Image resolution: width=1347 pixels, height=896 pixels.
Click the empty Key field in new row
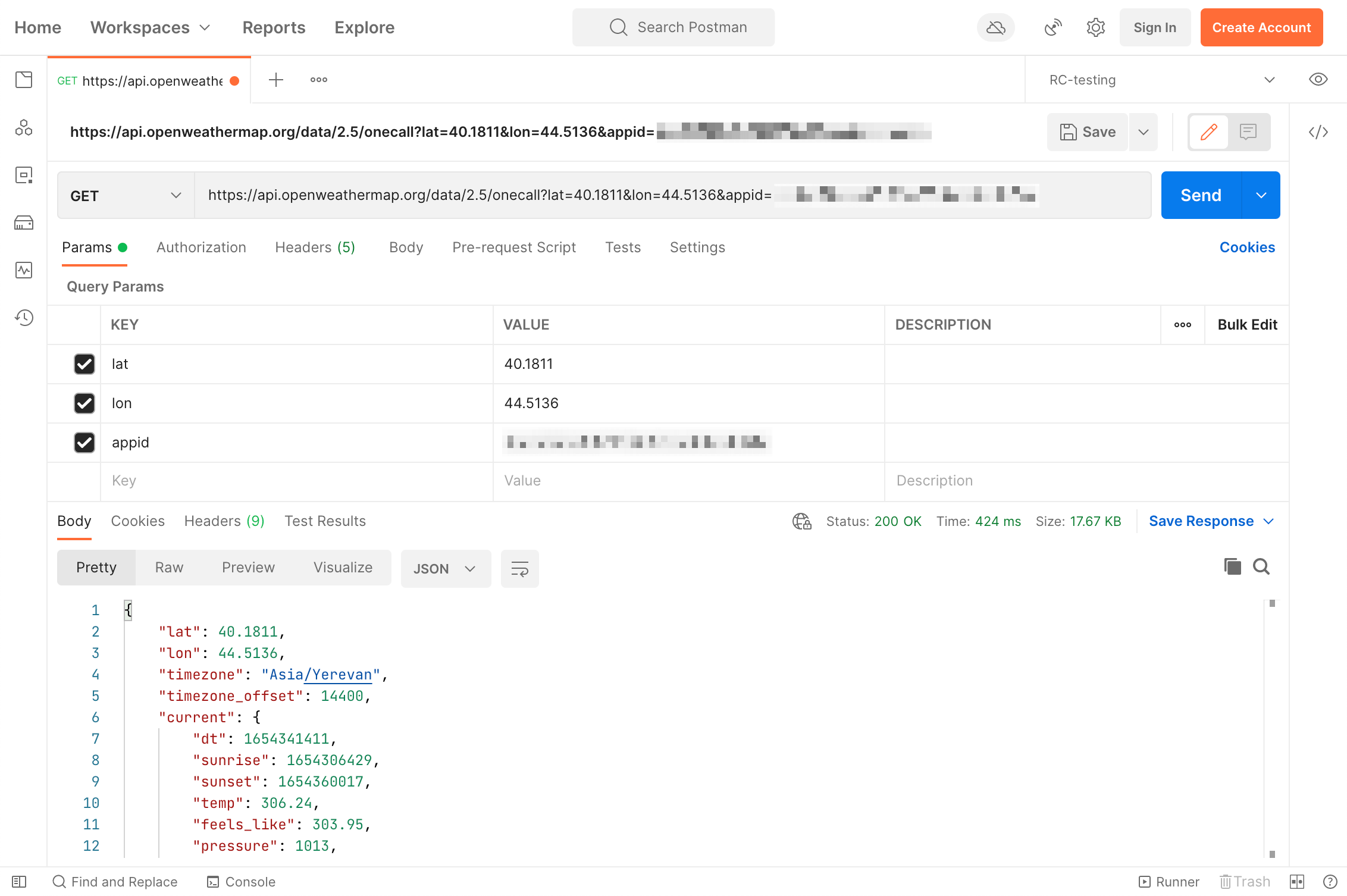pos(296,481)
